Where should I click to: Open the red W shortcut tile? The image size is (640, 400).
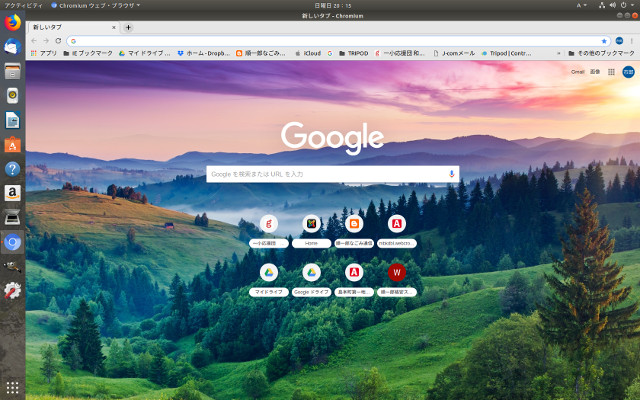397,272
